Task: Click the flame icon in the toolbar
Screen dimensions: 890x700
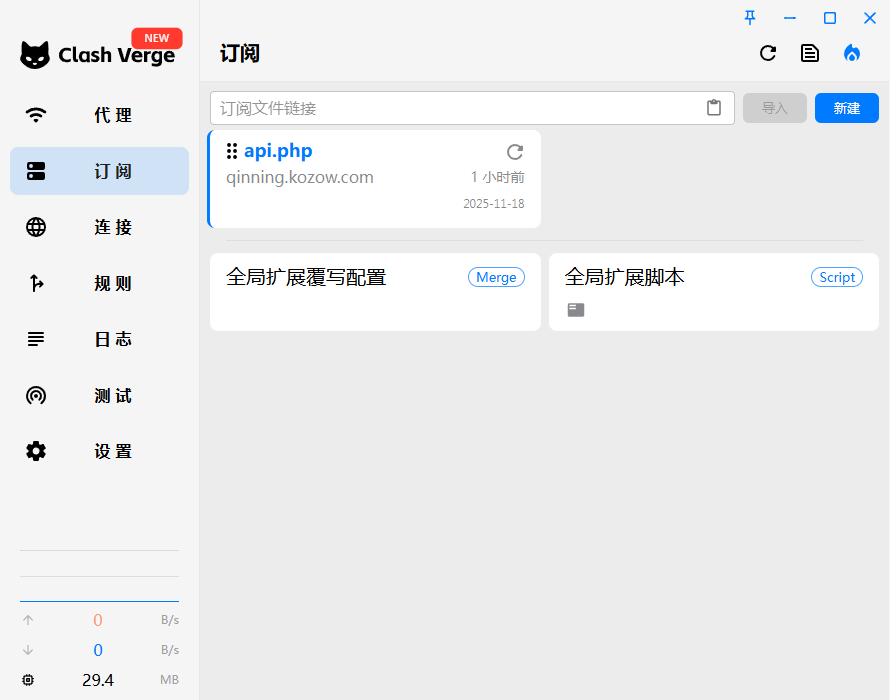Action: tap(851, 53)
